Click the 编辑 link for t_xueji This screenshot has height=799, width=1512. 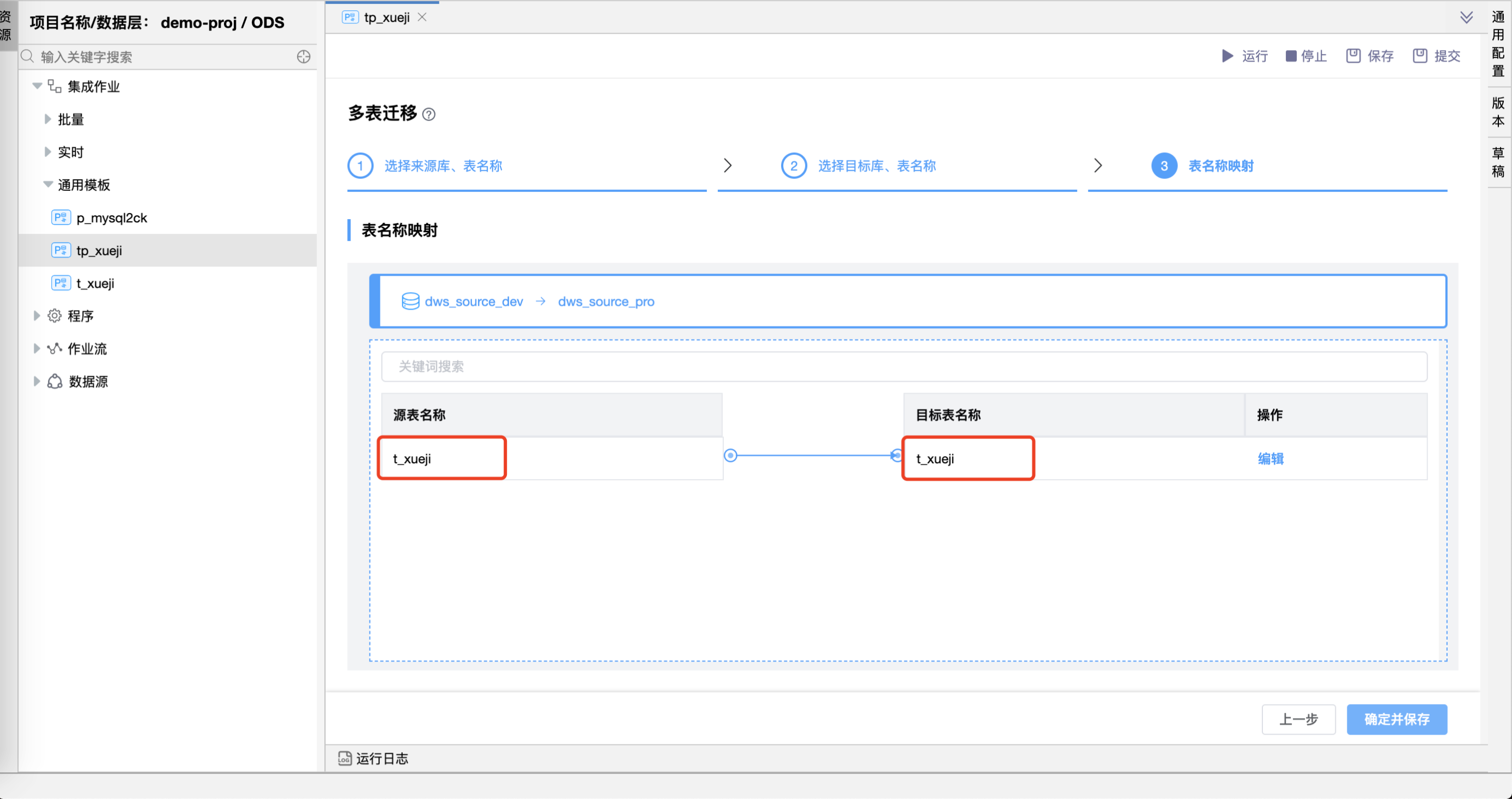click(1270, 458)
